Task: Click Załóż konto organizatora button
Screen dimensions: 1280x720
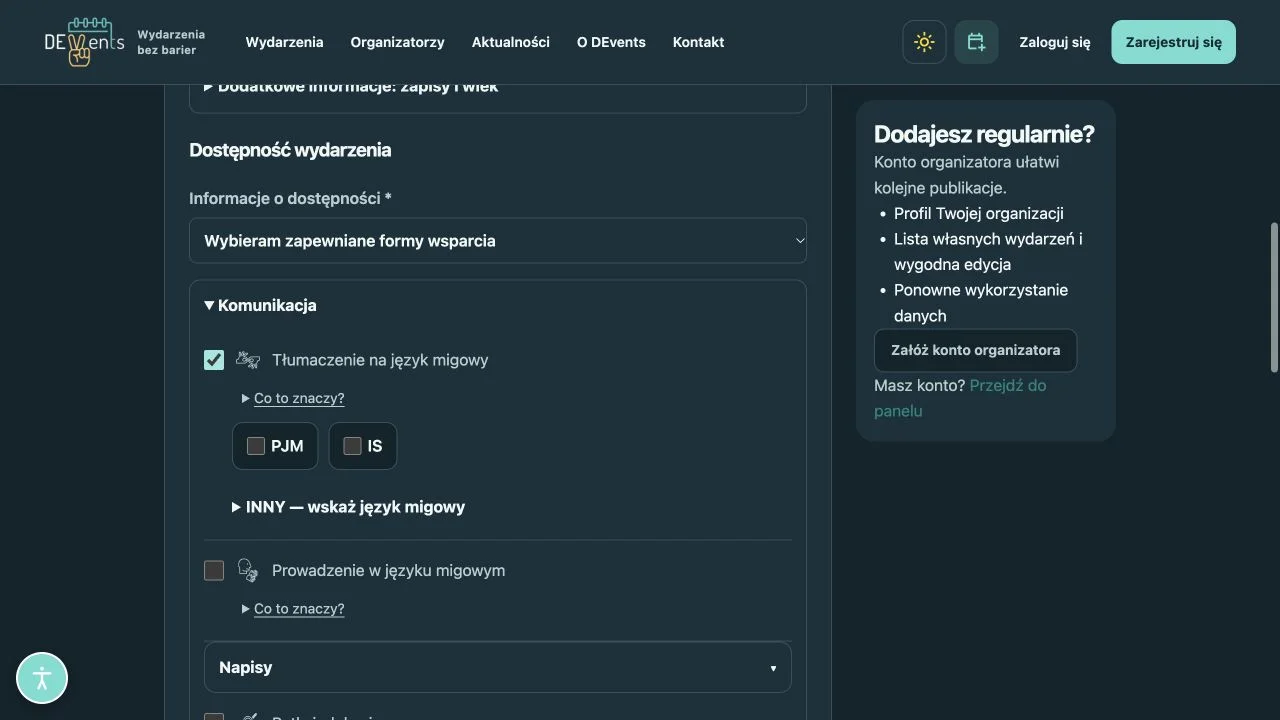Action: pos(975,350)
